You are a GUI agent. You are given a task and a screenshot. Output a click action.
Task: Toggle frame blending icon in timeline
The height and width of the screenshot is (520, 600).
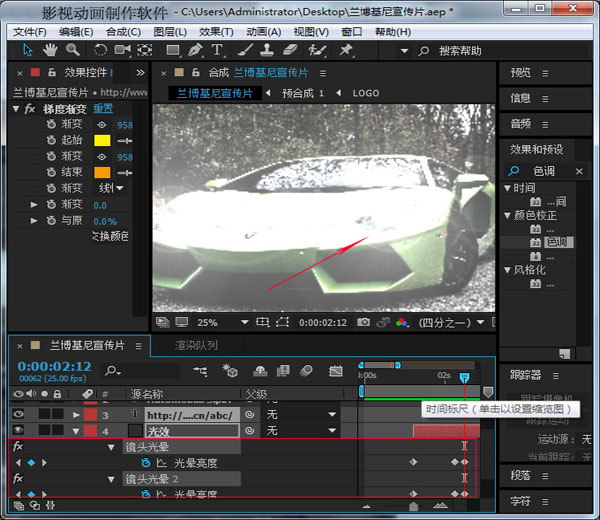pyautogui.click(x=283, y=370)
